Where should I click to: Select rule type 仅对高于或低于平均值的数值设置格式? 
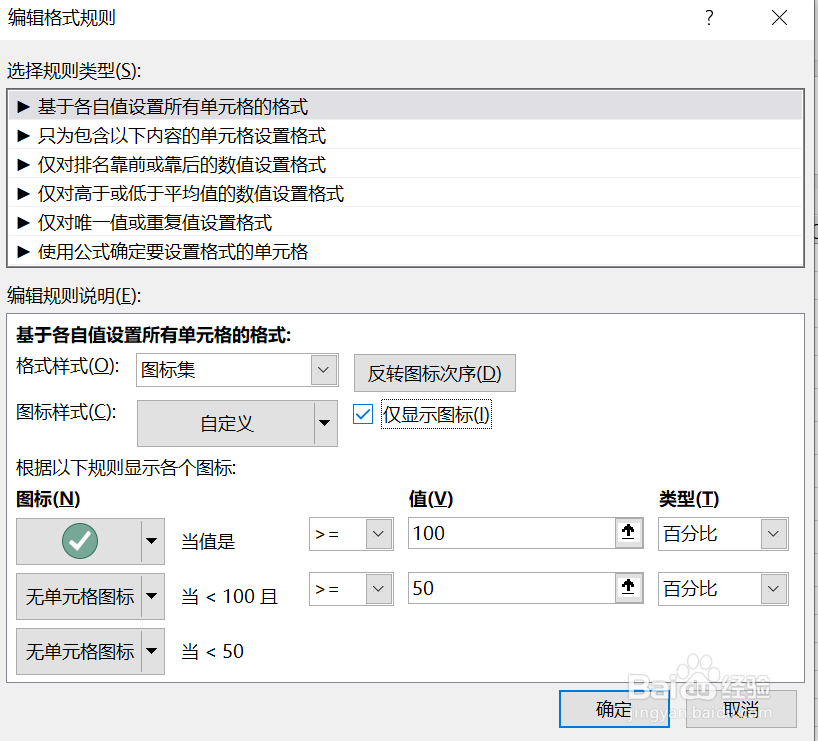point(405,194)
